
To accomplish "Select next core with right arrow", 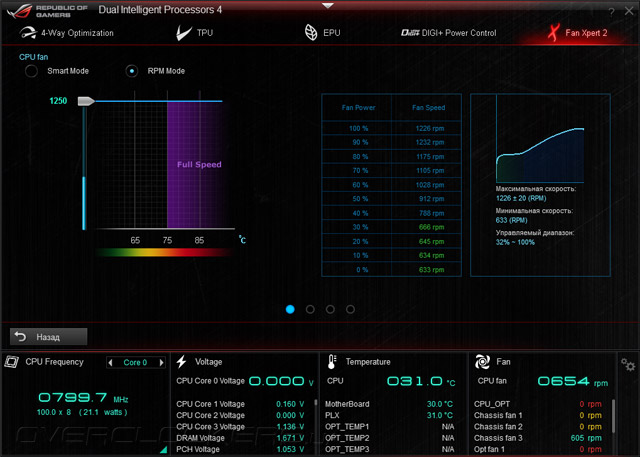I will [162, 362].
